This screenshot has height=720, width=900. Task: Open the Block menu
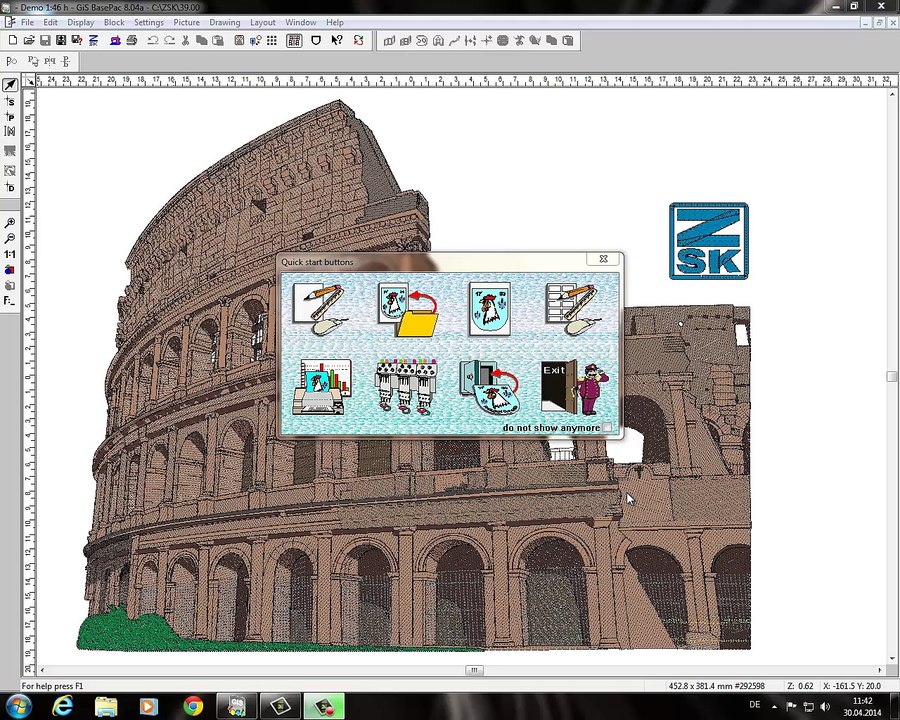point(114,22)
